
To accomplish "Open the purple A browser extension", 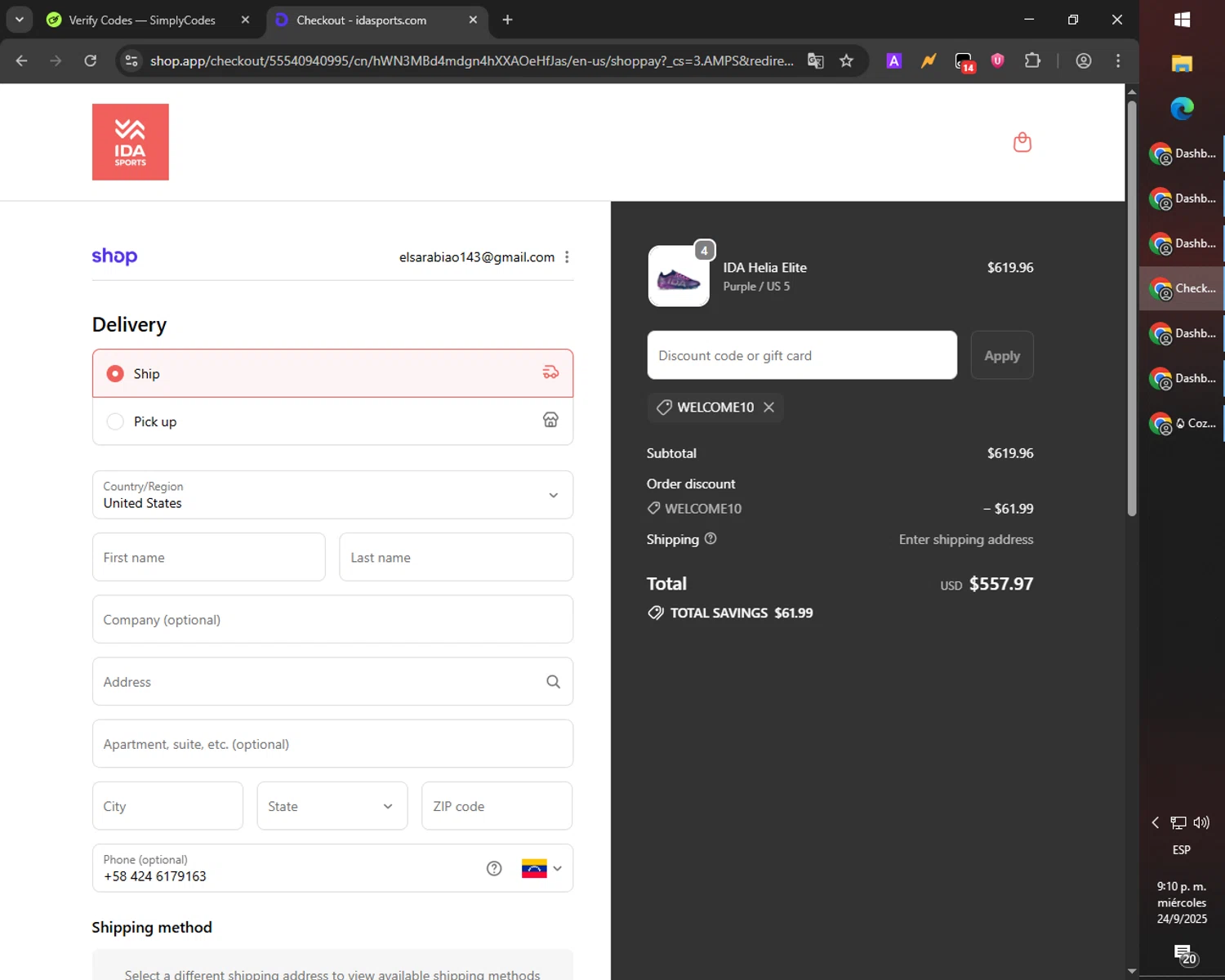I will click(x=894, y=60).
